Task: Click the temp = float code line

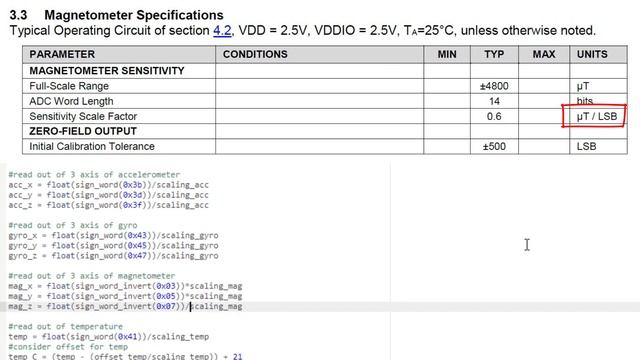Action: tap(109, 337)
